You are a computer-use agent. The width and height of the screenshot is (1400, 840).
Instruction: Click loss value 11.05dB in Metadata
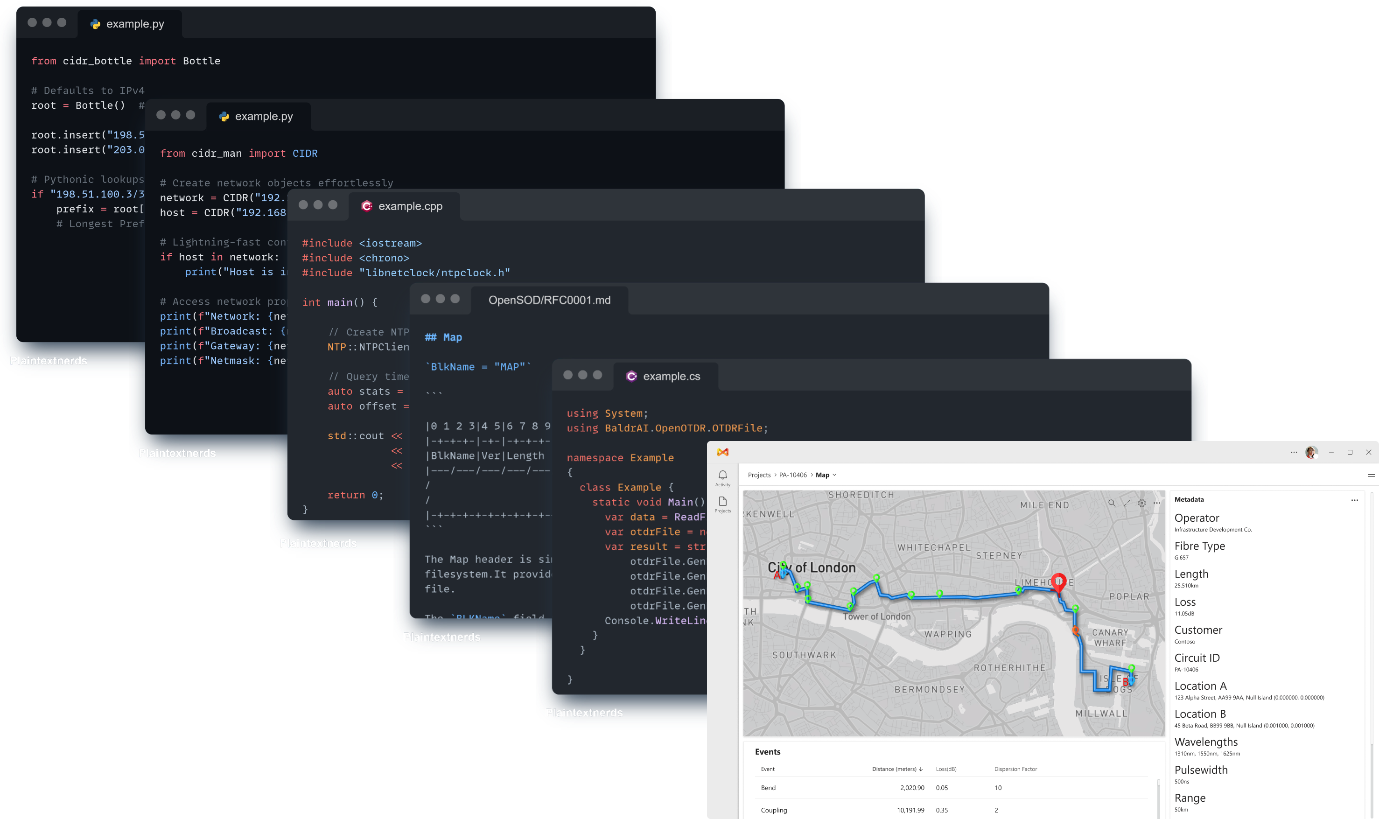[1184, 614]
